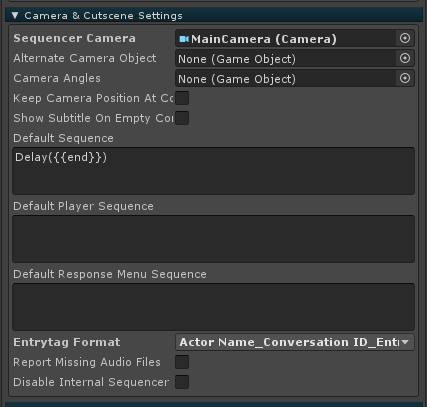Viewport: 427px width, 407px height.
Task: Click into the Default Player Sequence text area
Action: click(213, 239)
